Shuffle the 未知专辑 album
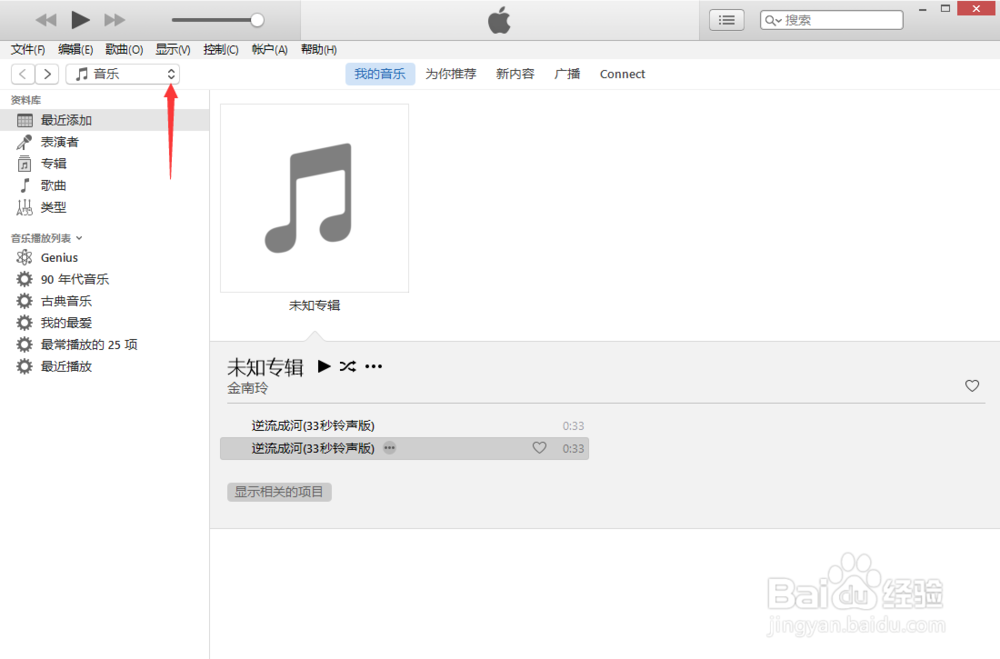Image resolution: width=1000 pixels, height=659 pixels. (347, 366)
